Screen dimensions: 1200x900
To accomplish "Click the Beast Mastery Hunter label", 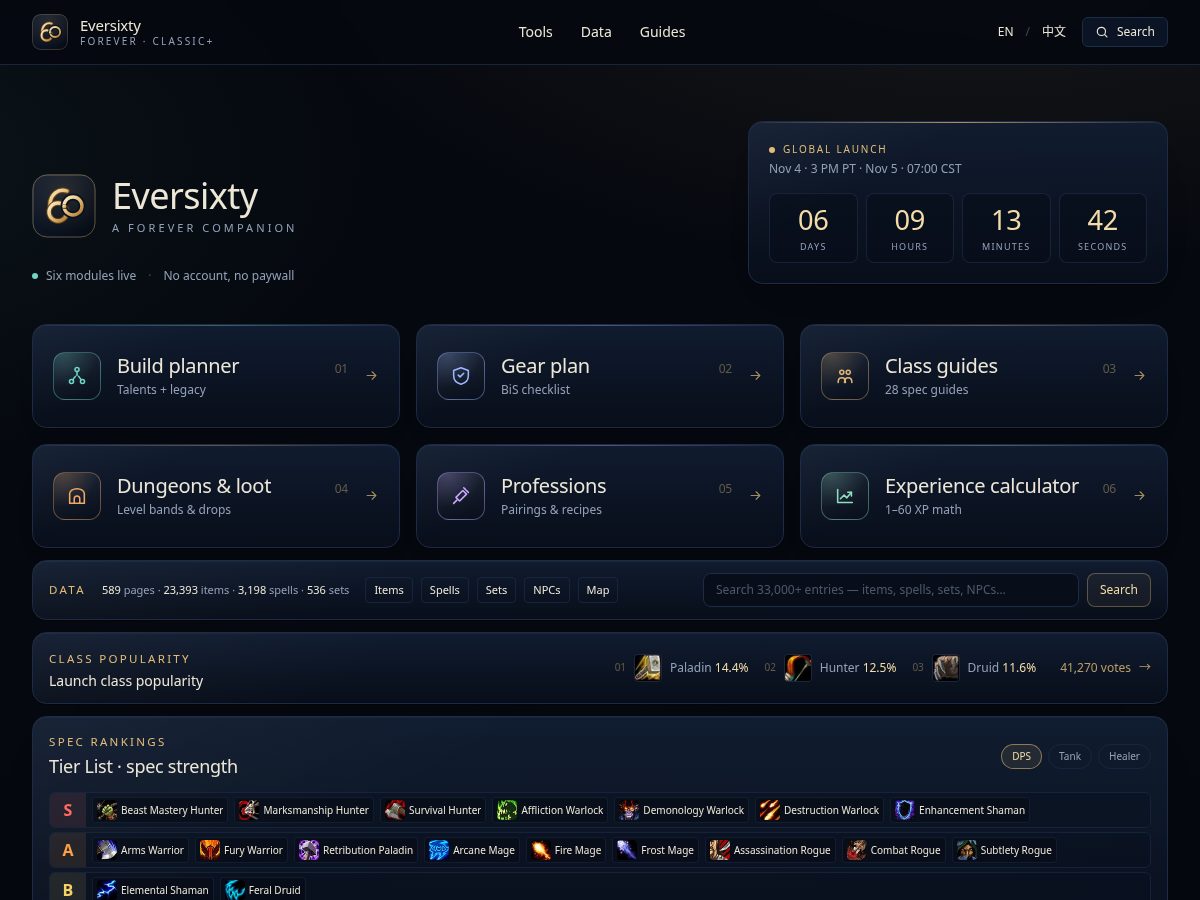I will tap(172, 810).
